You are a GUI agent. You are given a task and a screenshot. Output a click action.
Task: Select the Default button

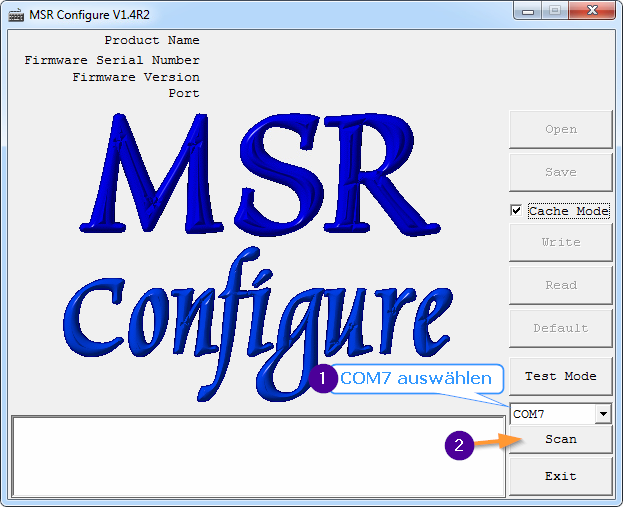[560, 328]
